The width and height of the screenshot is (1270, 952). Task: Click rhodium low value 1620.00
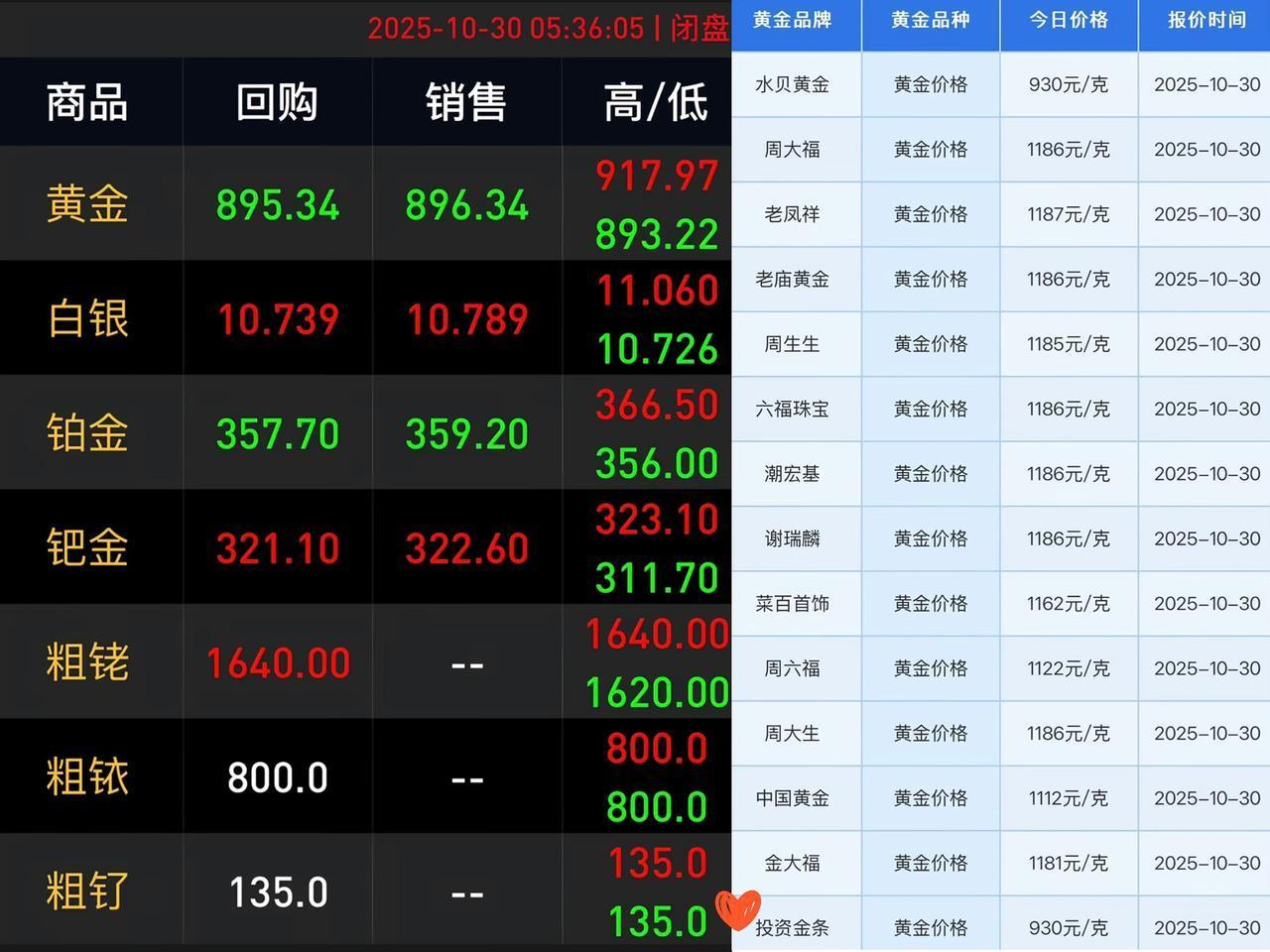tap(657, 693)
